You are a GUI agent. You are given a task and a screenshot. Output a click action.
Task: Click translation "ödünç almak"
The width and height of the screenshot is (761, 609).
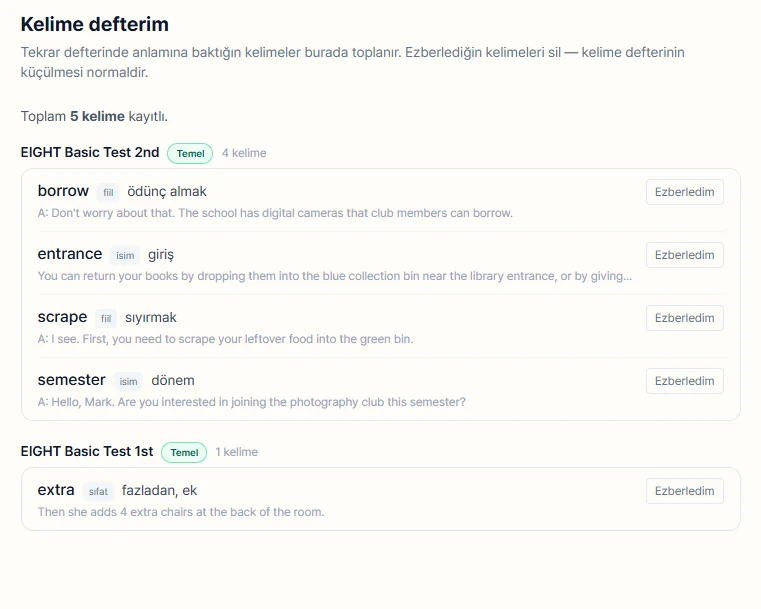click(x=167, y=192)
